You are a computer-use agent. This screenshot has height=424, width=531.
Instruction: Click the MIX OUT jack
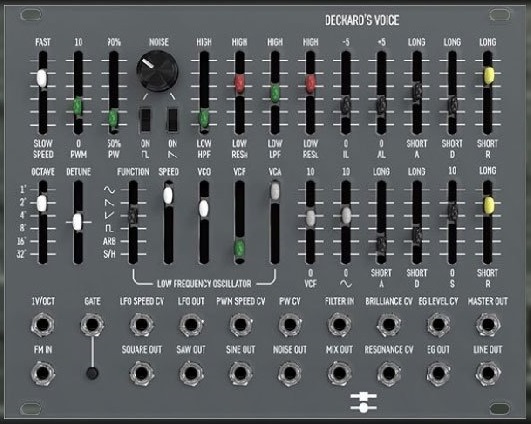339,373
